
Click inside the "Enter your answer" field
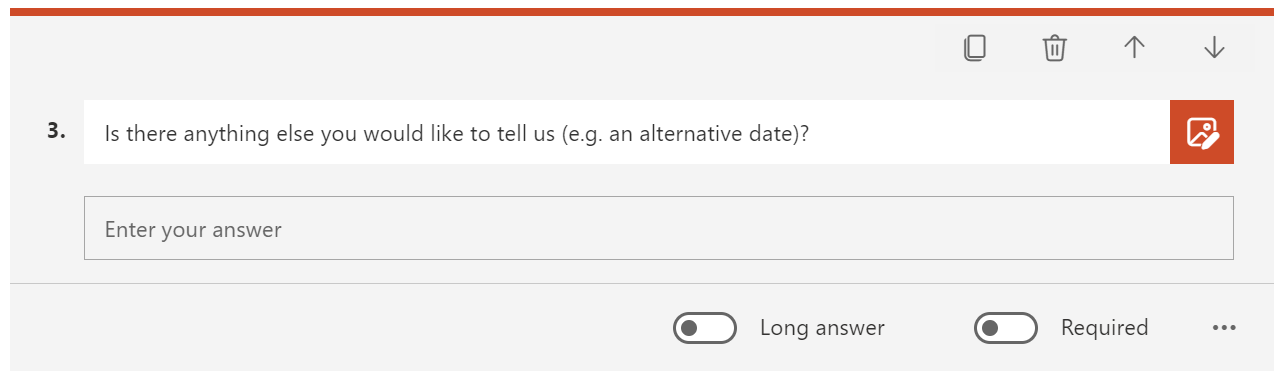(x=659, y=228)
